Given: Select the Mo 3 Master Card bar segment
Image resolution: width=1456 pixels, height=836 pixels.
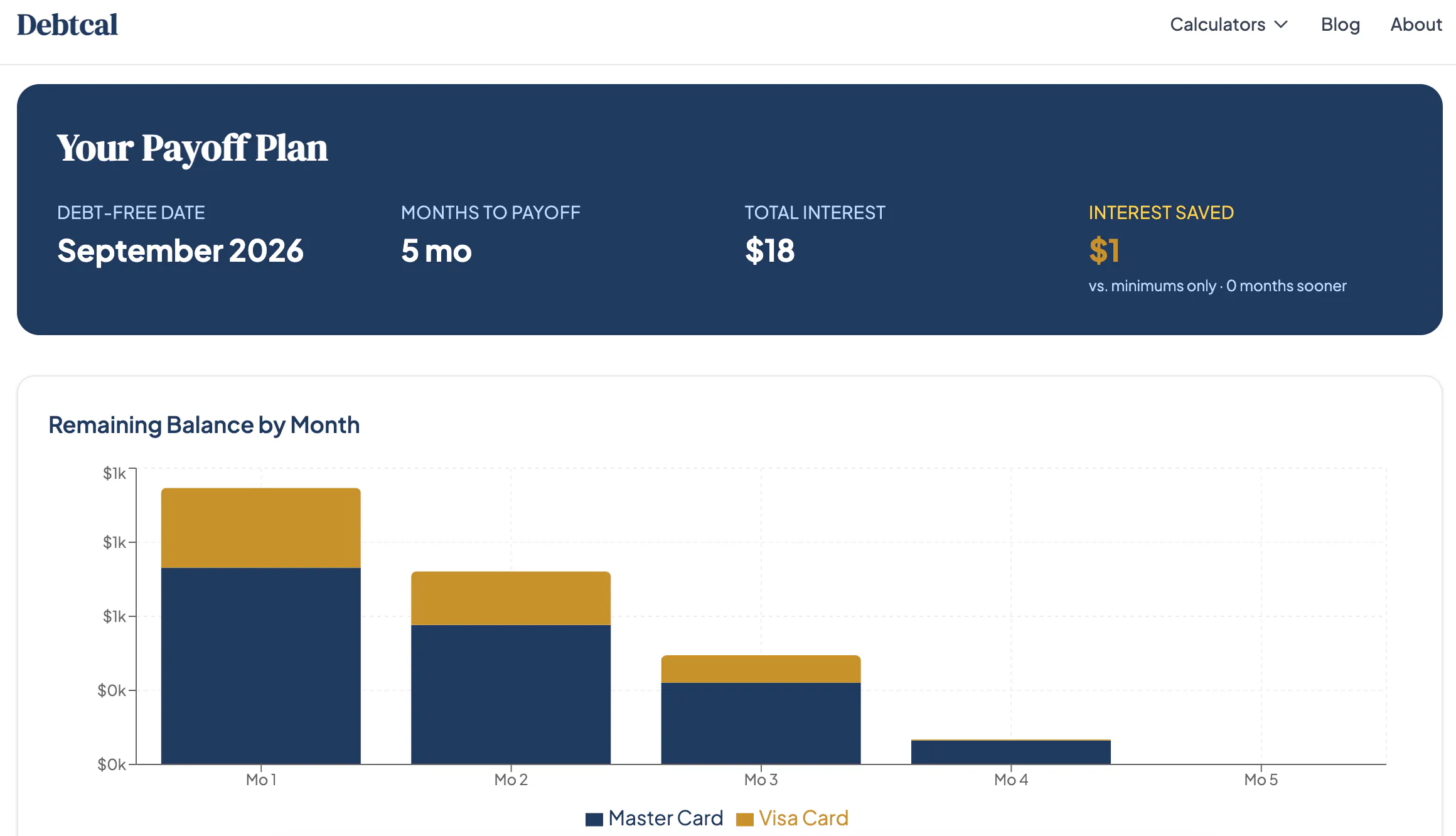Looking at the screenshot, I should pyautogui.click(x=761, y=723).
